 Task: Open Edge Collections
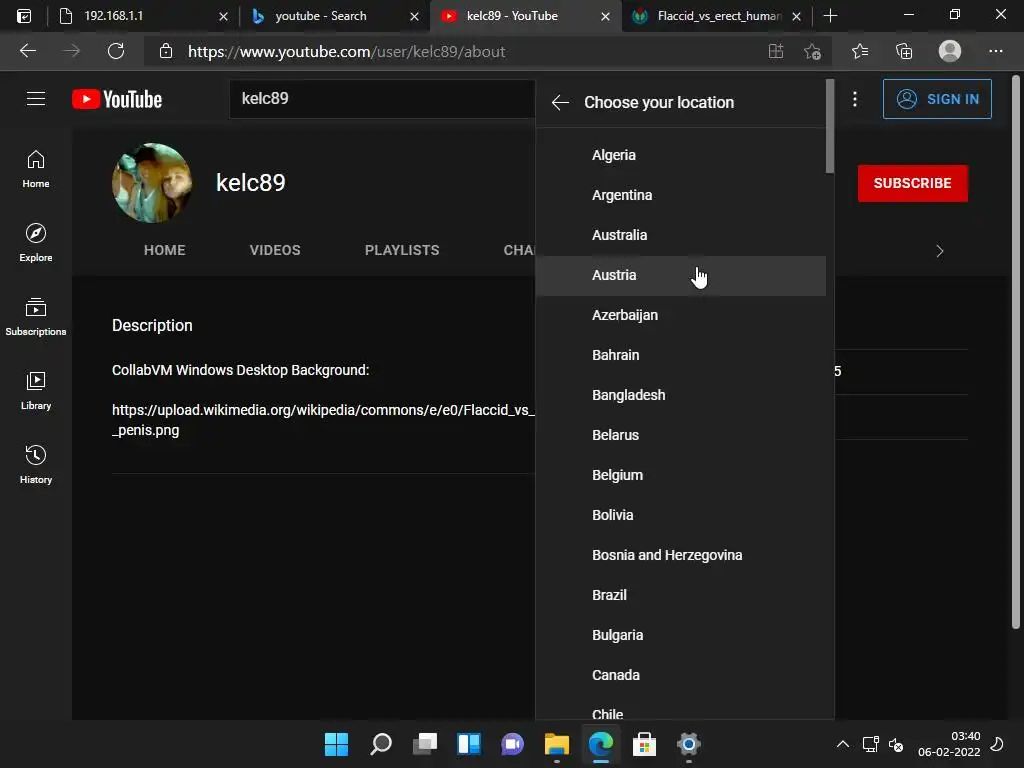904,51
